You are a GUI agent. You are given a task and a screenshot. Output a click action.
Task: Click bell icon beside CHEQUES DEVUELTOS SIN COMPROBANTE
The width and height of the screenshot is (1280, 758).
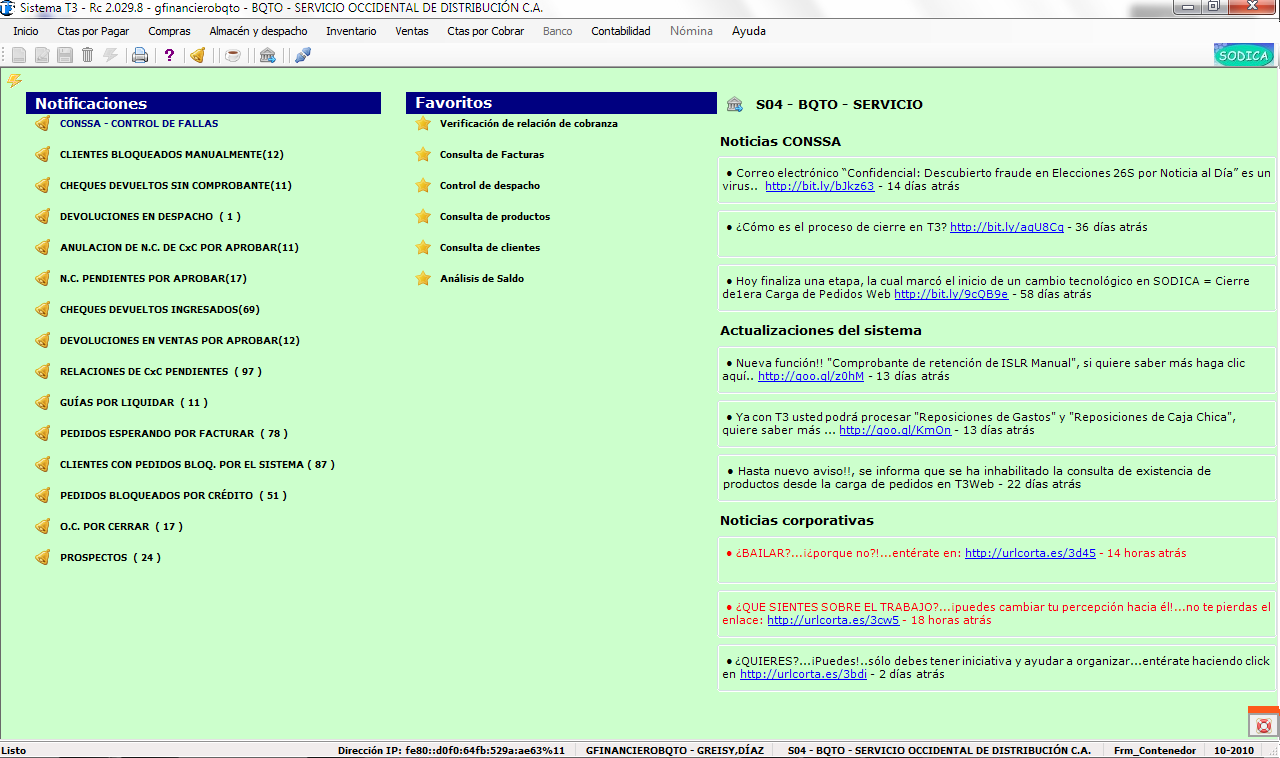[42, 186]
